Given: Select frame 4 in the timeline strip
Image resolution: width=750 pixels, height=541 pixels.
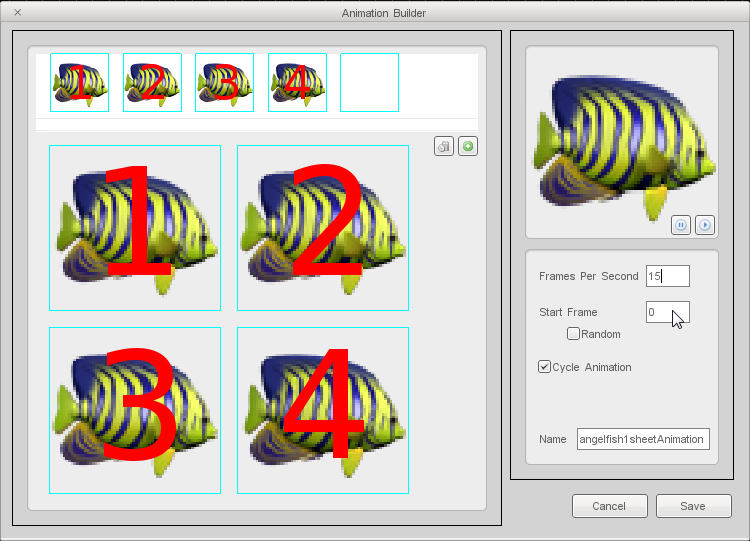Looking at the screenshot, I should pos(298,82).
